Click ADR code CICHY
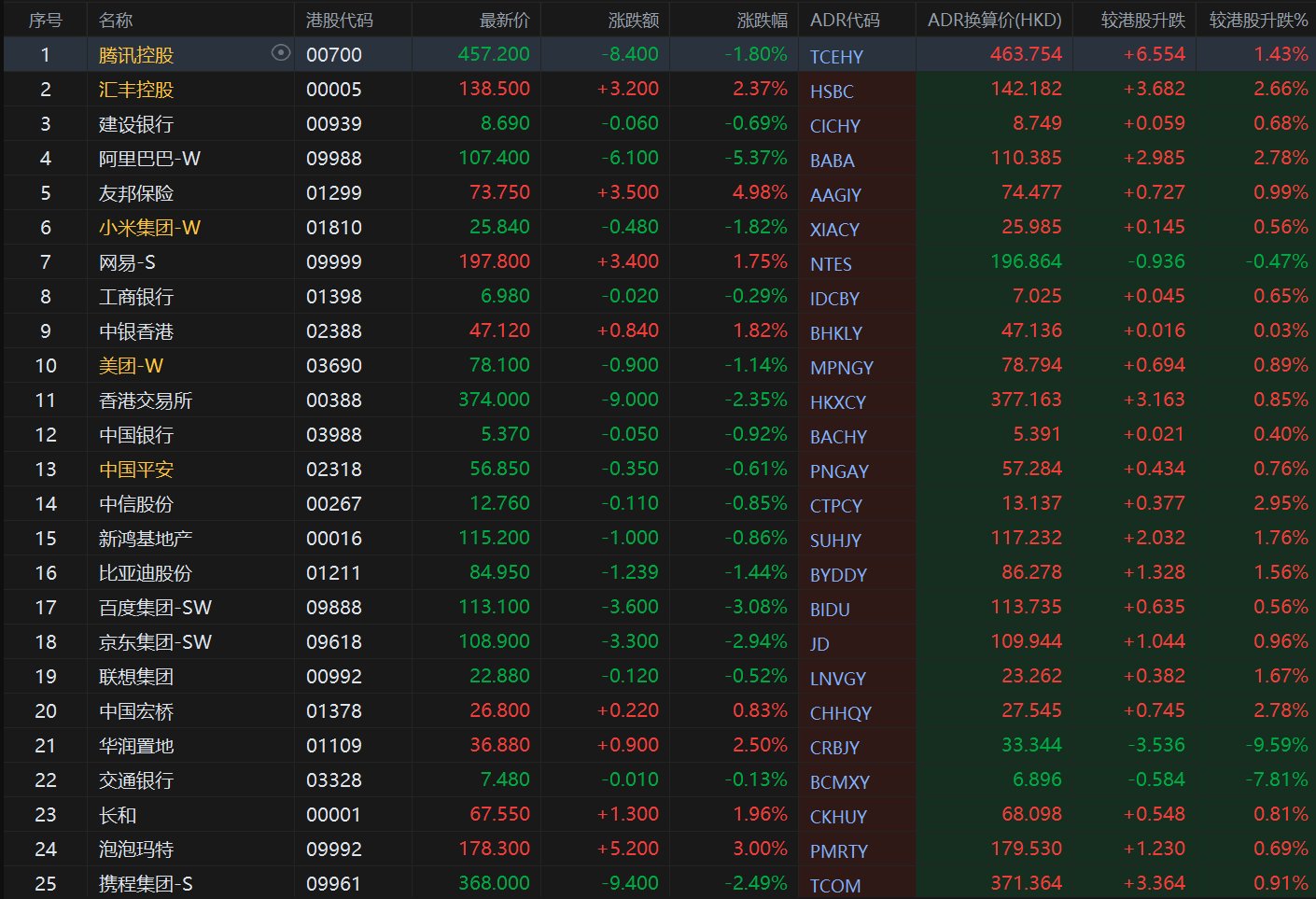The width and height of the screenshot is (1316, 899). pyautogui.click(x=835, y=126)
